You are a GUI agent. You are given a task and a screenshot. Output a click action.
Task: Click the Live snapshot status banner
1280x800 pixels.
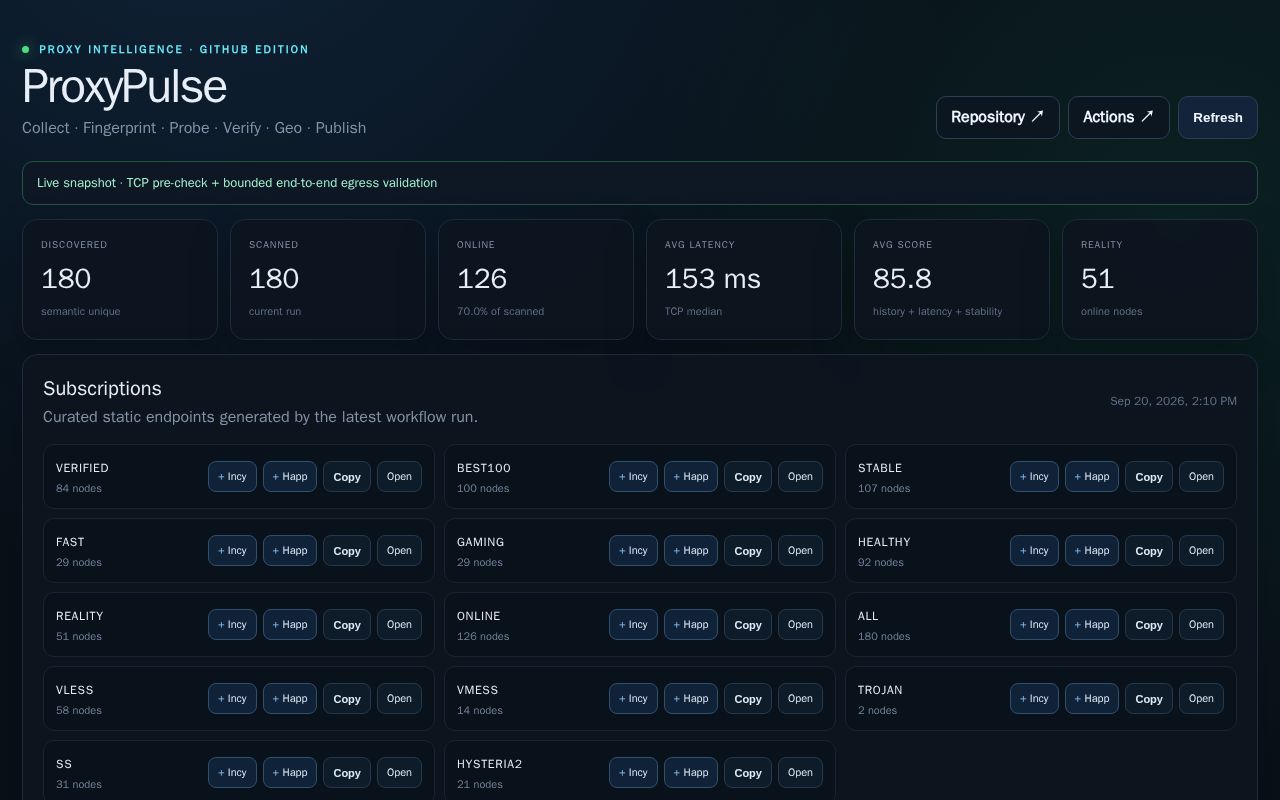coord(640,183)
